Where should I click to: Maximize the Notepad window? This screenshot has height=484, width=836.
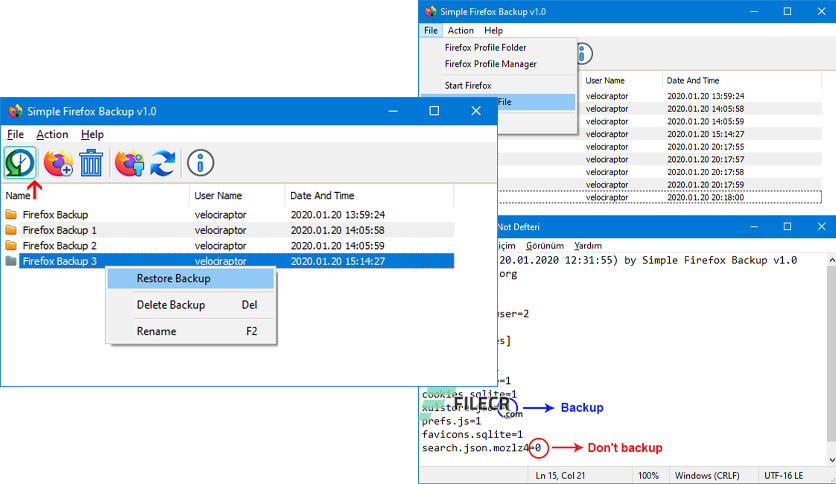787,227
